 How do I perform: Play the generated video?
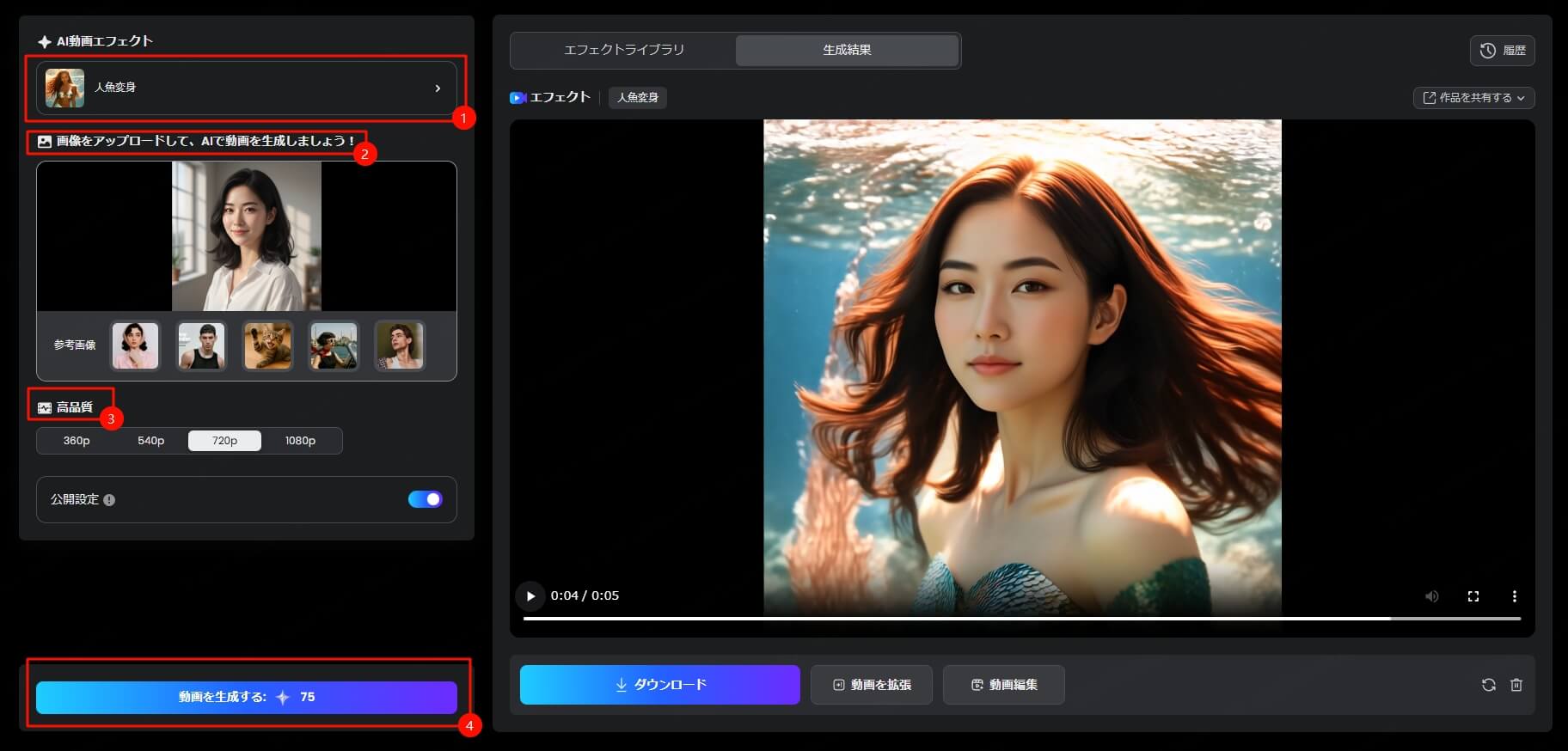pyautogui.click(x=530, y=595)
